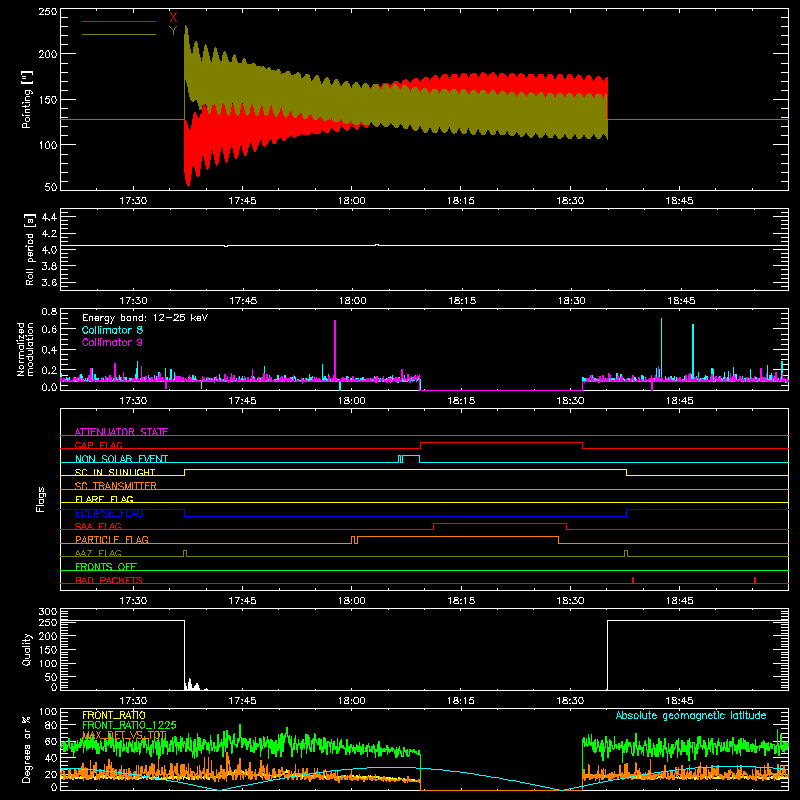
Task: Click the 'Roll period [s]' axis title
Action: (29, 249)
